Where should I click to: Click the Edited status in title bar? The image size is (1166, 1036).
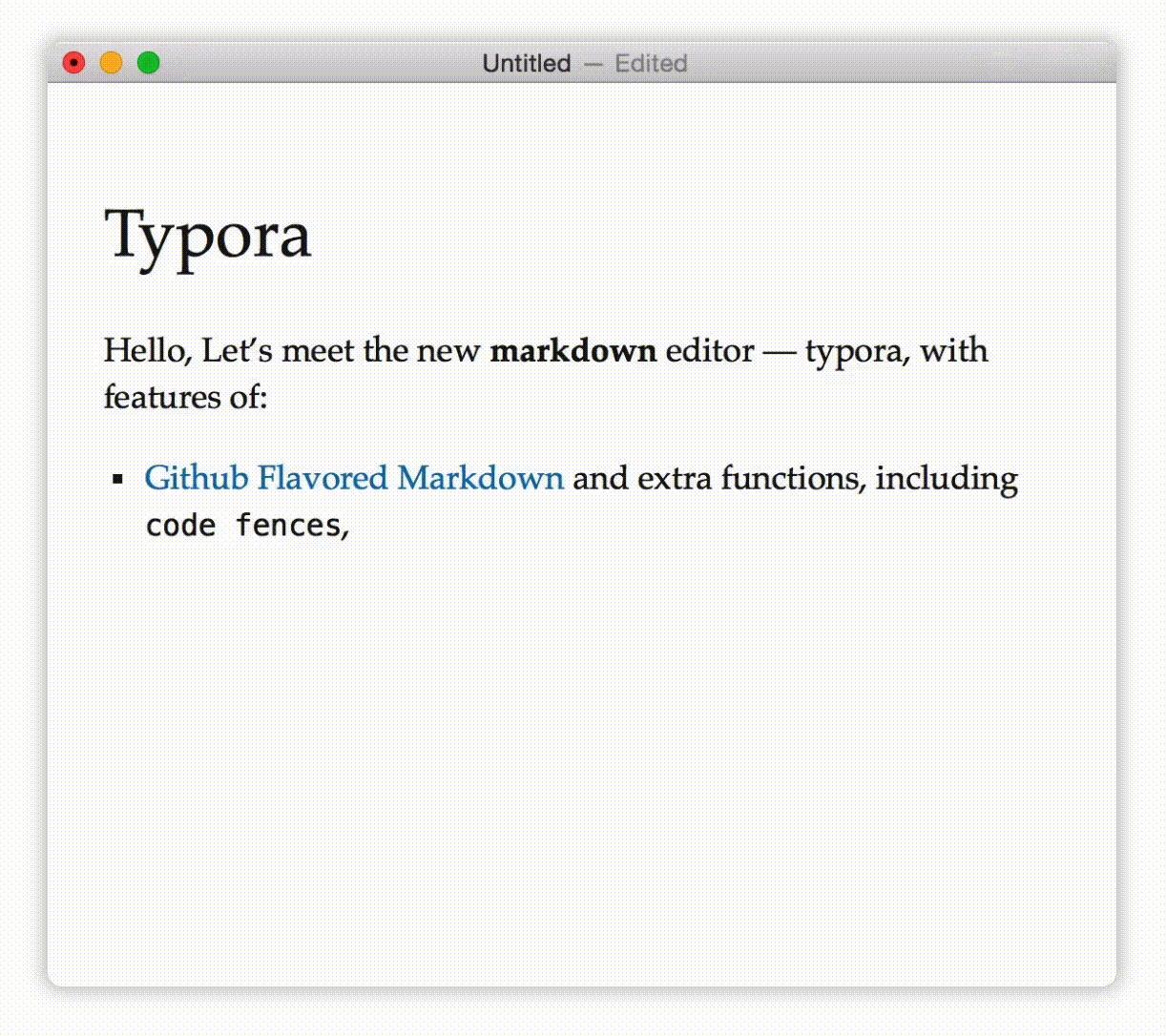(651, 64)
